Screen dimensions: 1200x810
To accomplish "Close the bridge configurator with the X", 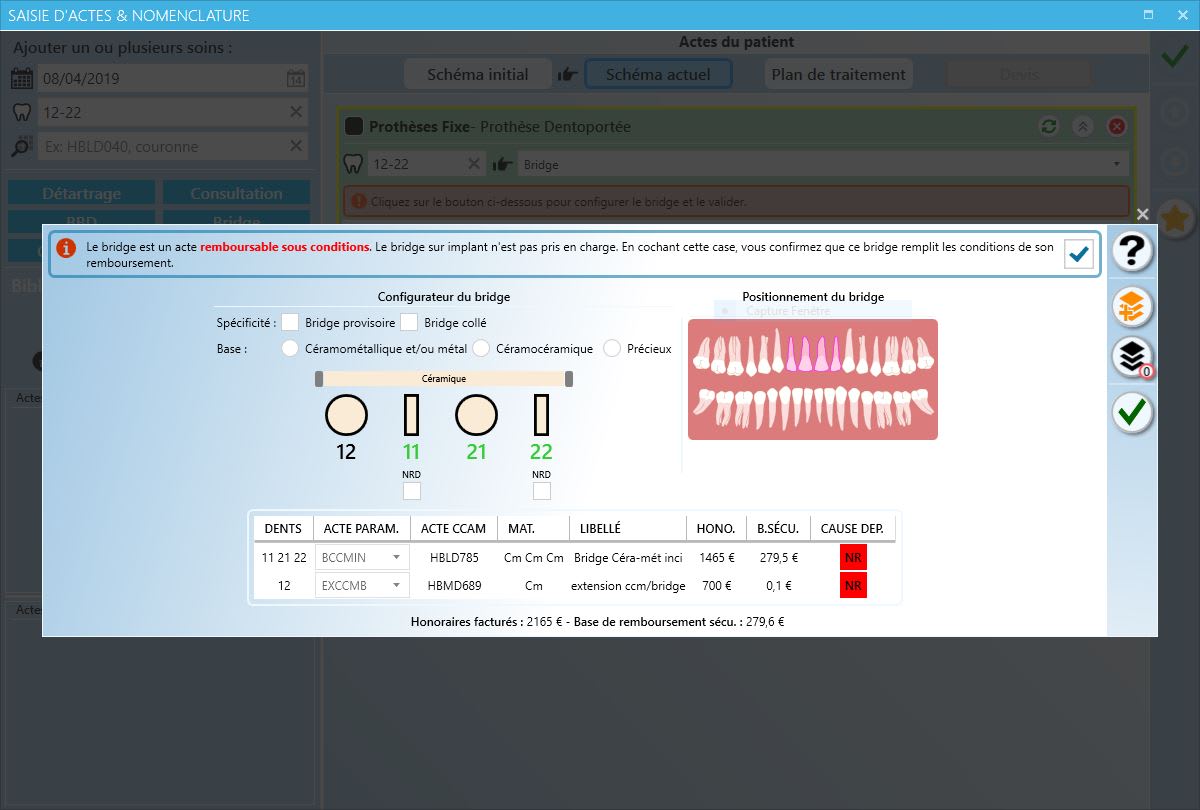I will click(1142, 214).
